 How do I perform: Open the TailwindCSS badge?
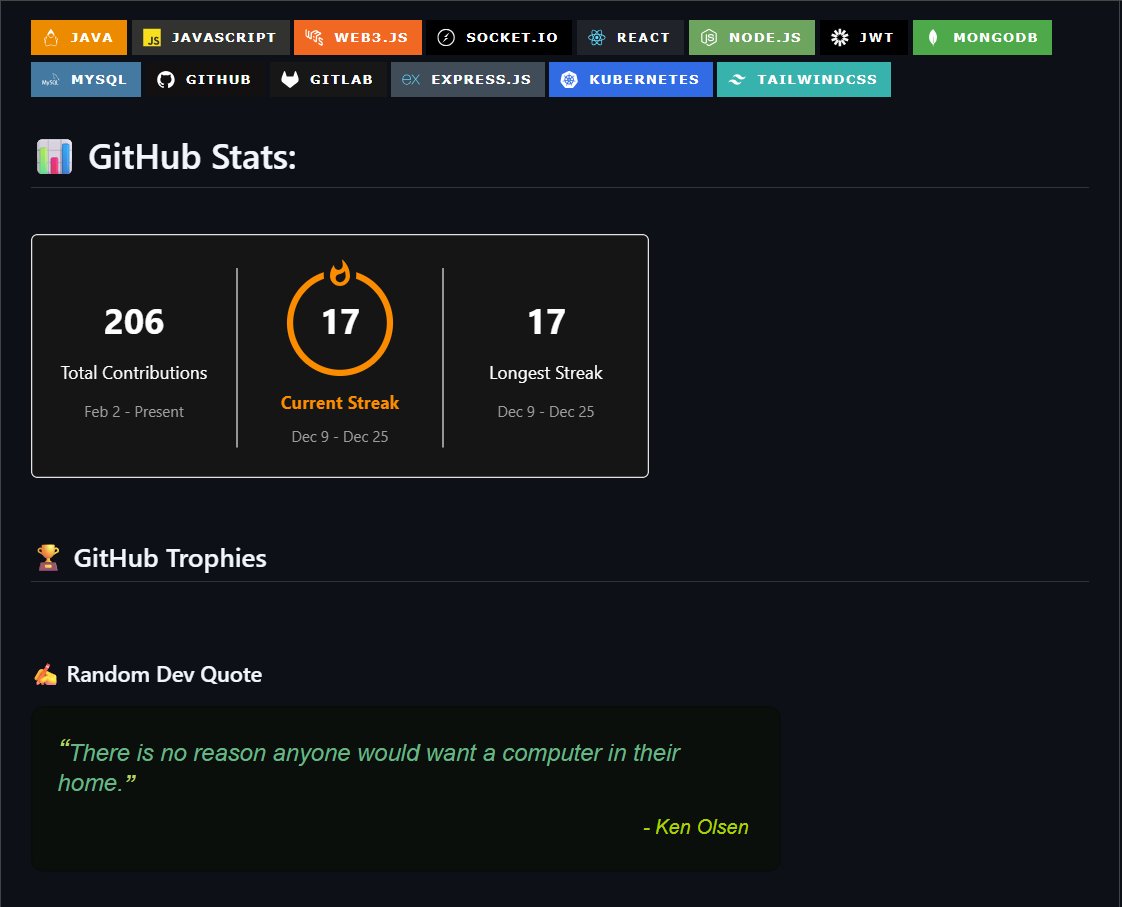(804, 79)
